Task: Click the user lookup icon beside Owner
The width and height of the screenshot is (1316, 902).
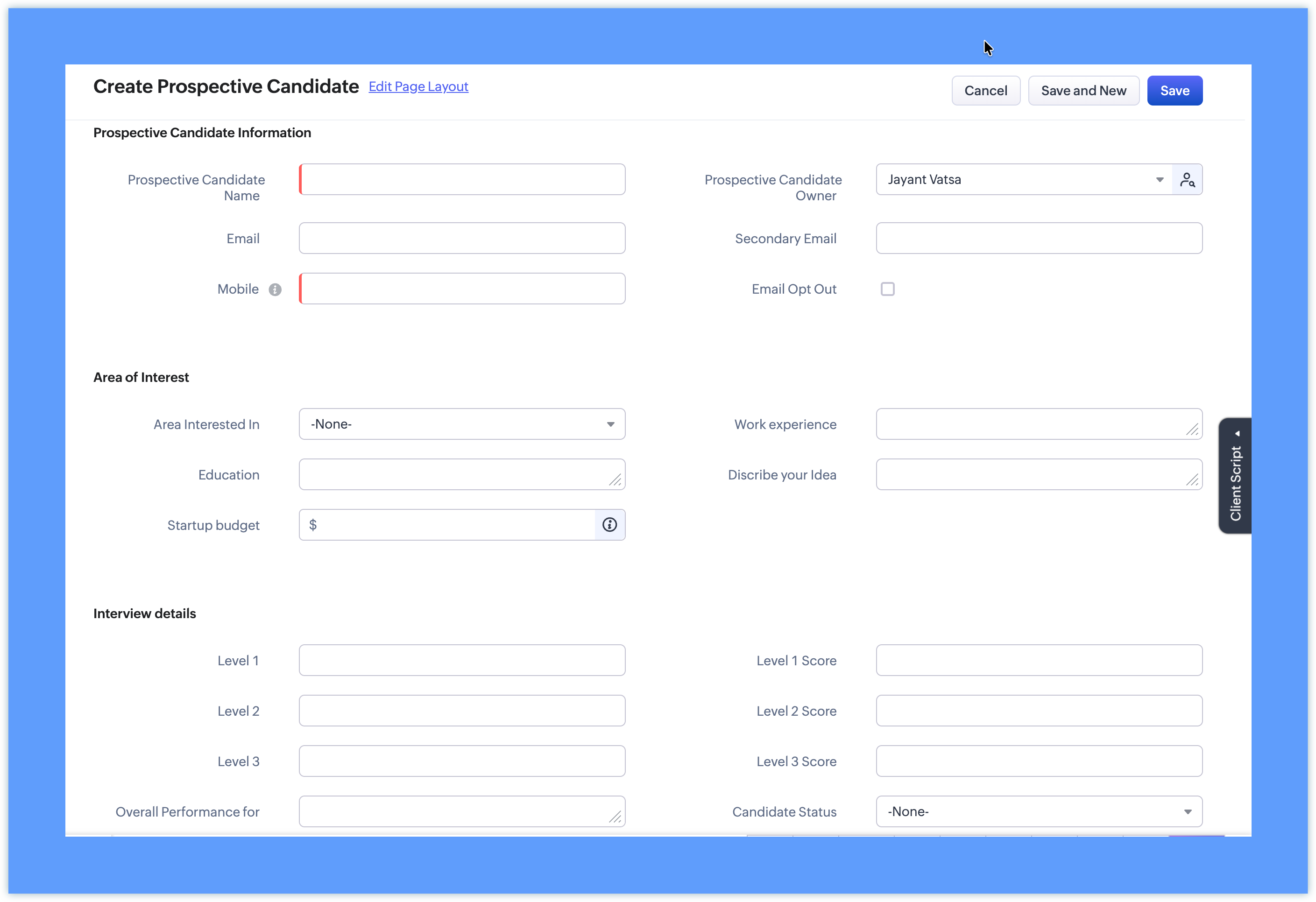Action: coord(1187,179)
